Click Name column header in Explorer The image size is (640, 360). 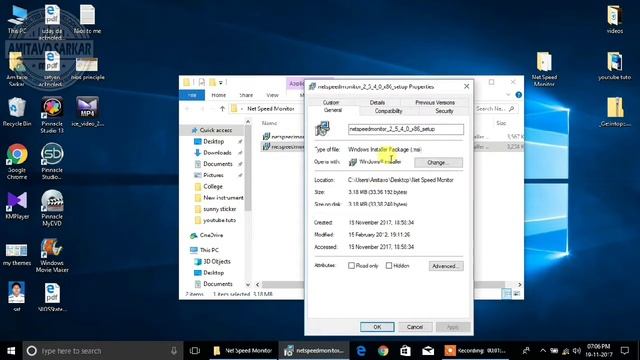[269, 123]
